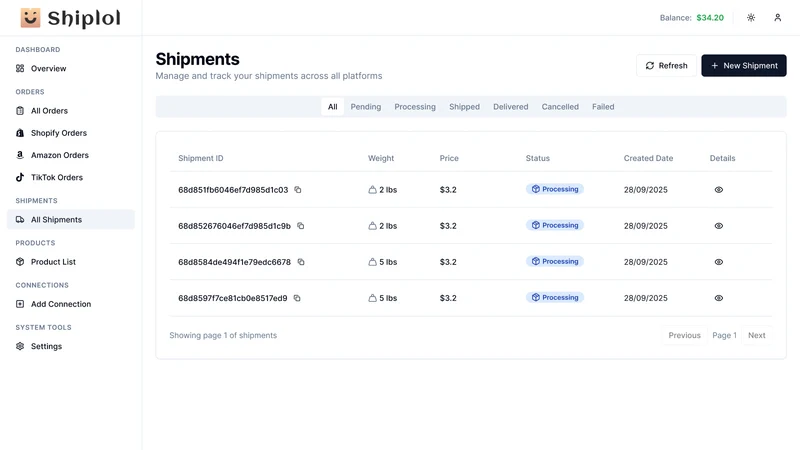800x450 pixels.
Task: Select All Shipments in the sidebar
Action: [71, 219]
